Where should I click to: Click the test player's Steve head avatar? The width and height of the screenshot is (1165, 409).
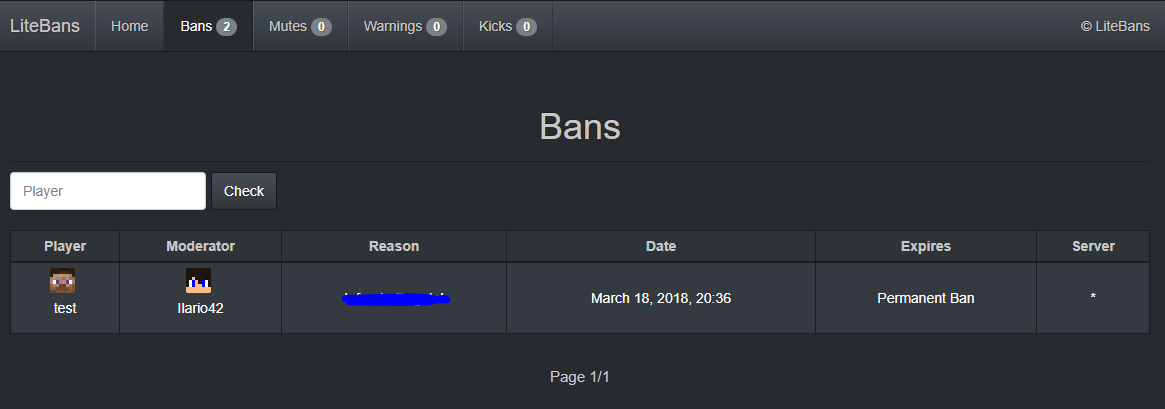[62, 281]
